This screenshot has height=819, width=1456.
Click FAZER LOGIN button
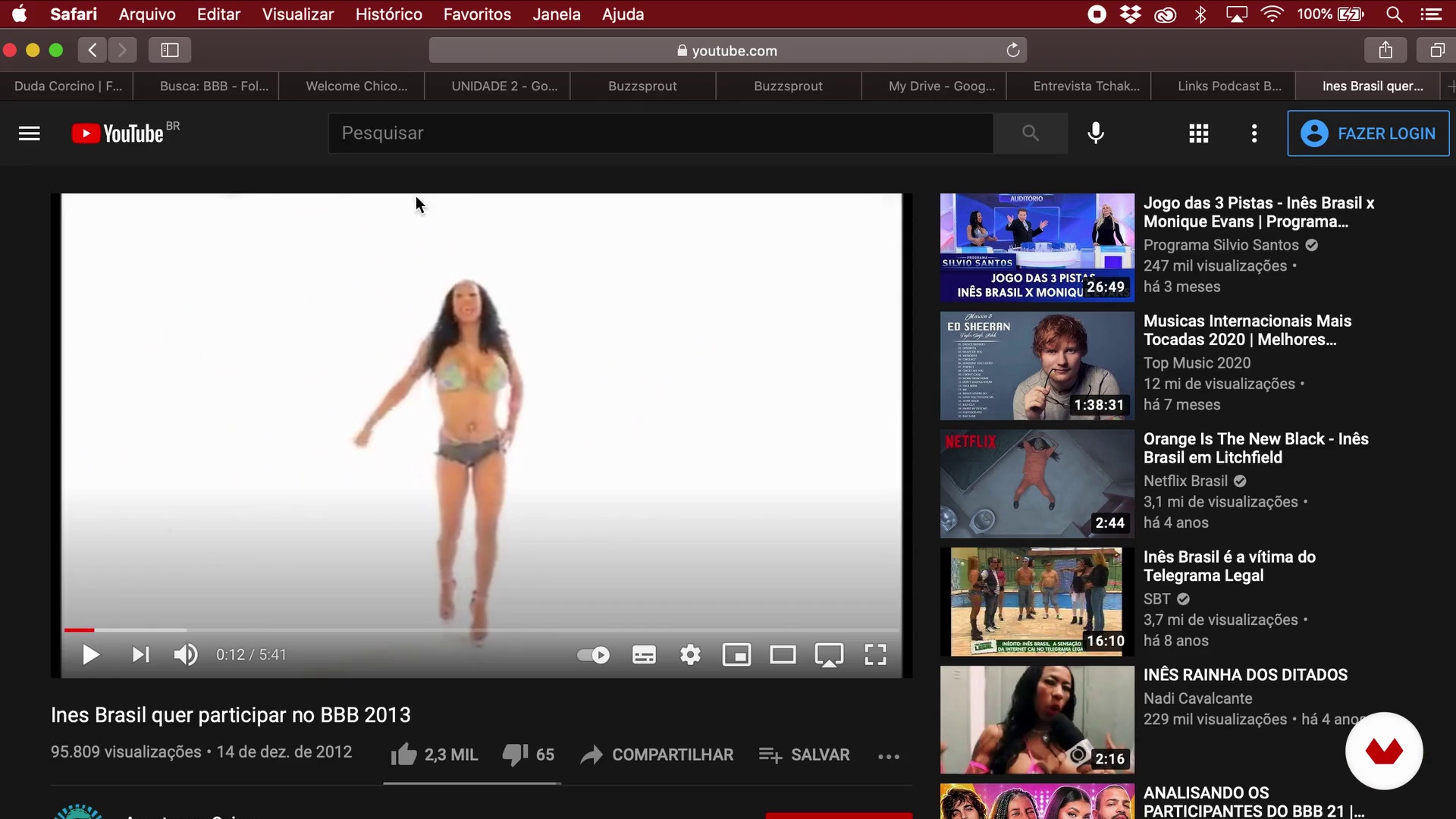tap(1368, 133)
